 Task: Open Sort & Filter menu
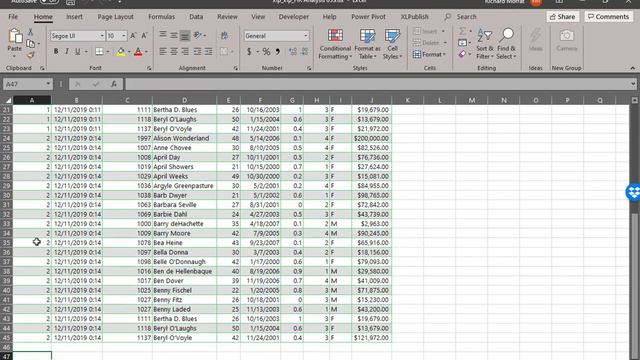pos(485,44)
